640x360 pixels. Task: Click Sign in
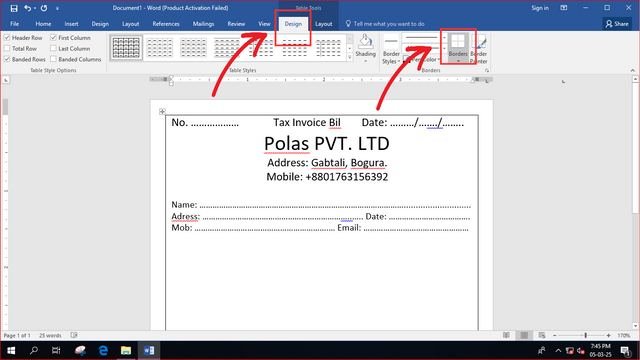coord(540,8)
